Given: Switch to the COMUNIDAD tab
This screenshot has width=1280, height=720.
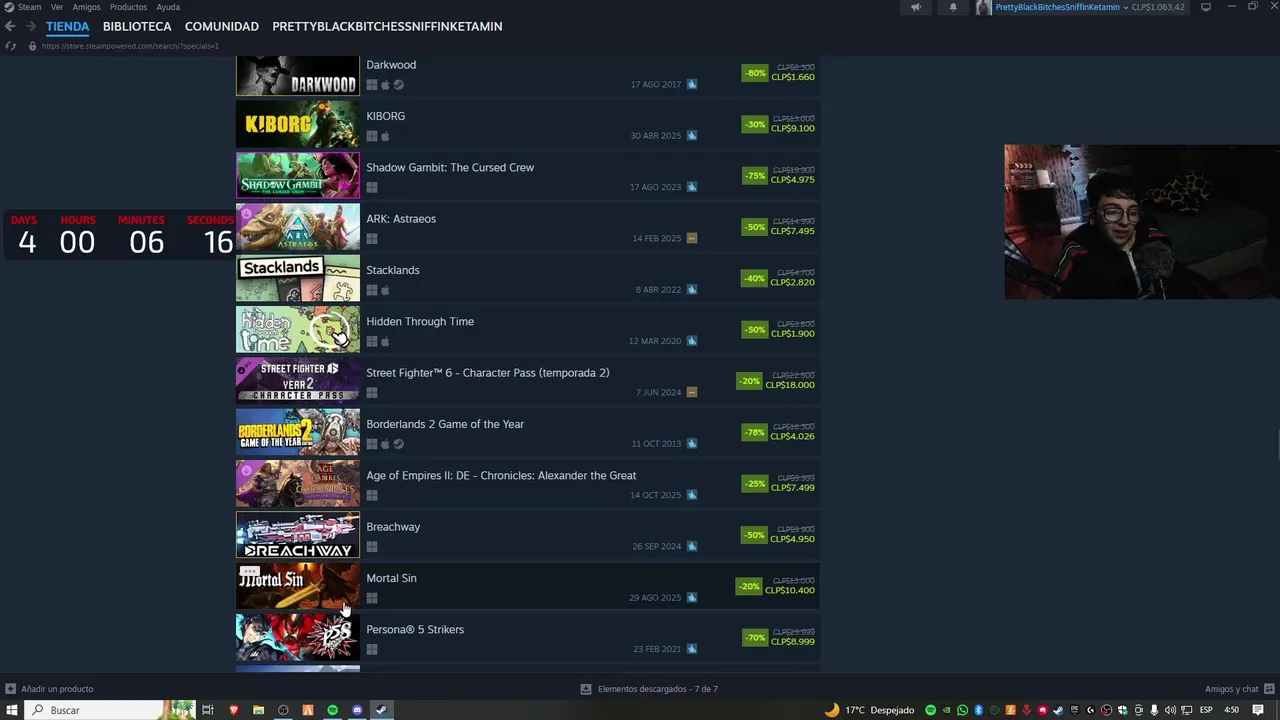Looking at the screenshot, I should pos(222,26).
